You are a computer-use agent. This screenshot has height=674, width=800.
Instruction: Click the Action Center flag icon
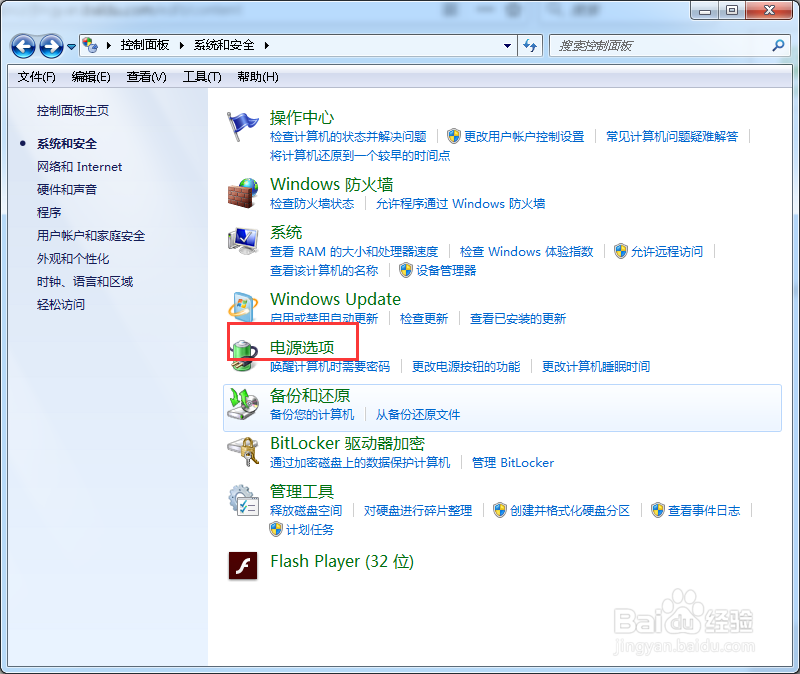(242, 126)
